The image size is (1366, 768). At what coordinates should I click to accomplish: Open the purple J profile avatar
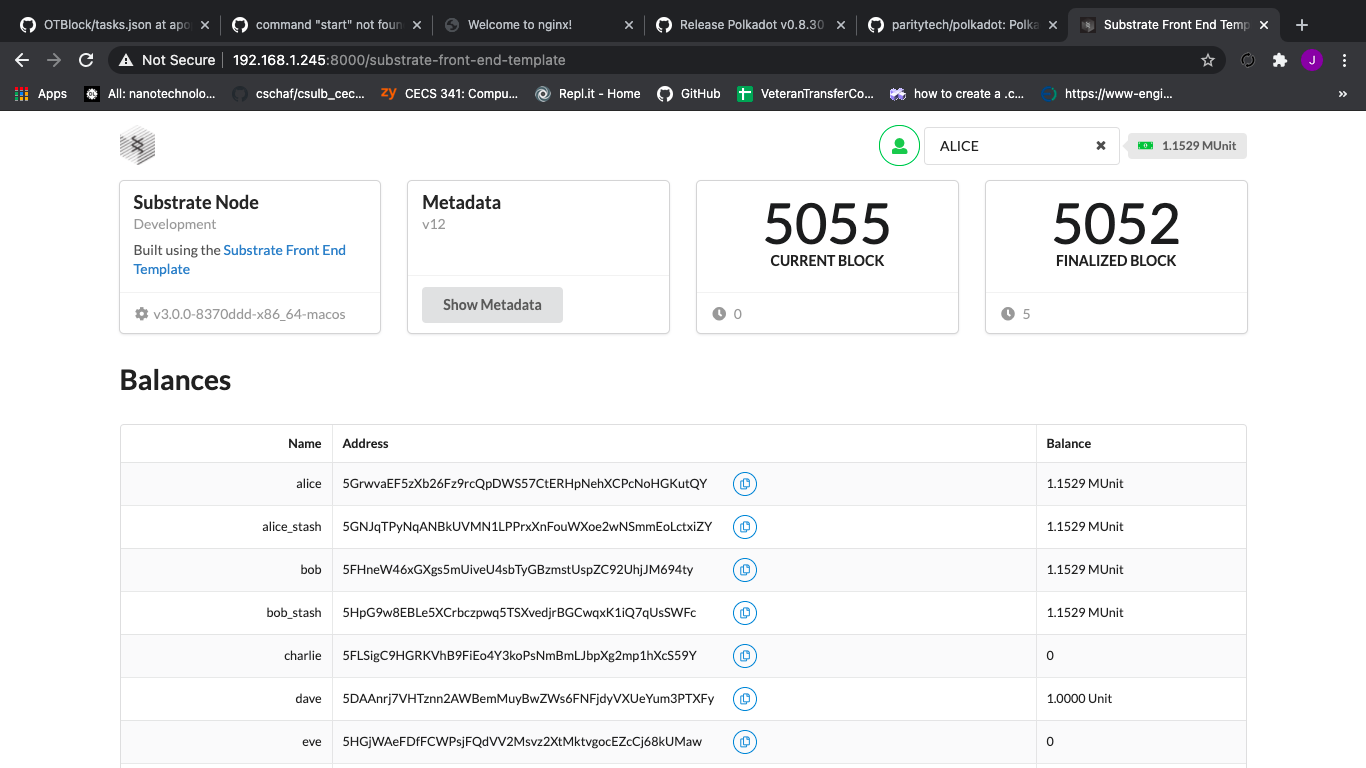1312,60
